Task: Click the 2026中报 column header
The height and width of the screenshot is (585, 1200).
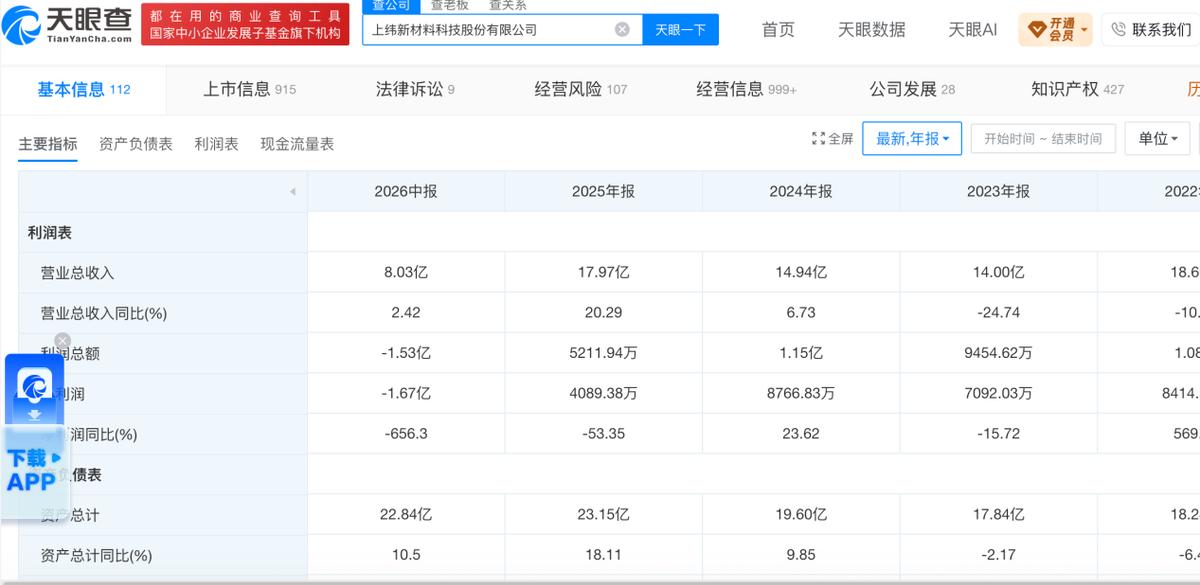Action: (x=406, y=191)
